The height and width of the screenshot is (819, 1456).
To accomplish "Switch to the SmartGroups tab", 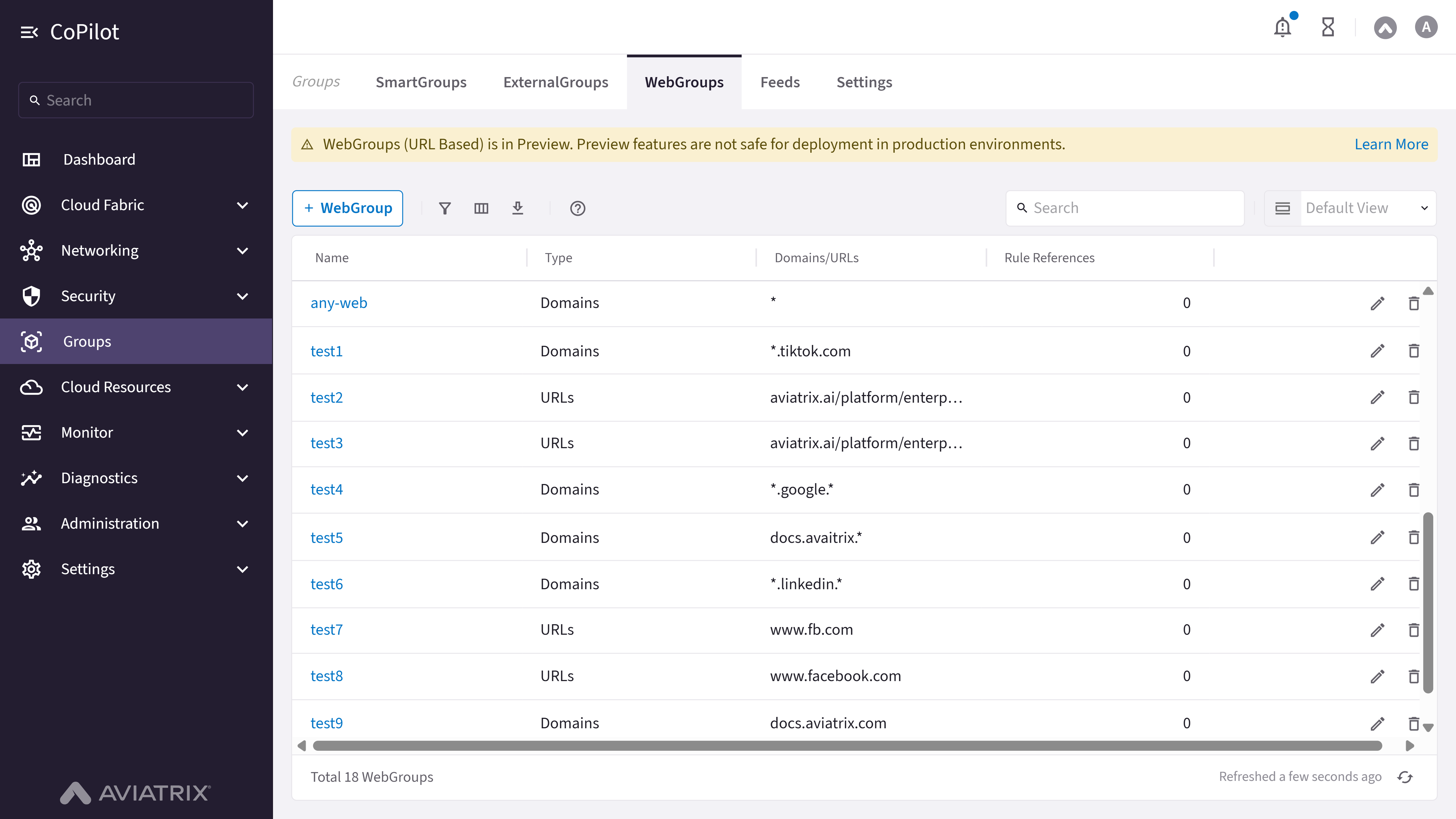I will click(421, 82).
